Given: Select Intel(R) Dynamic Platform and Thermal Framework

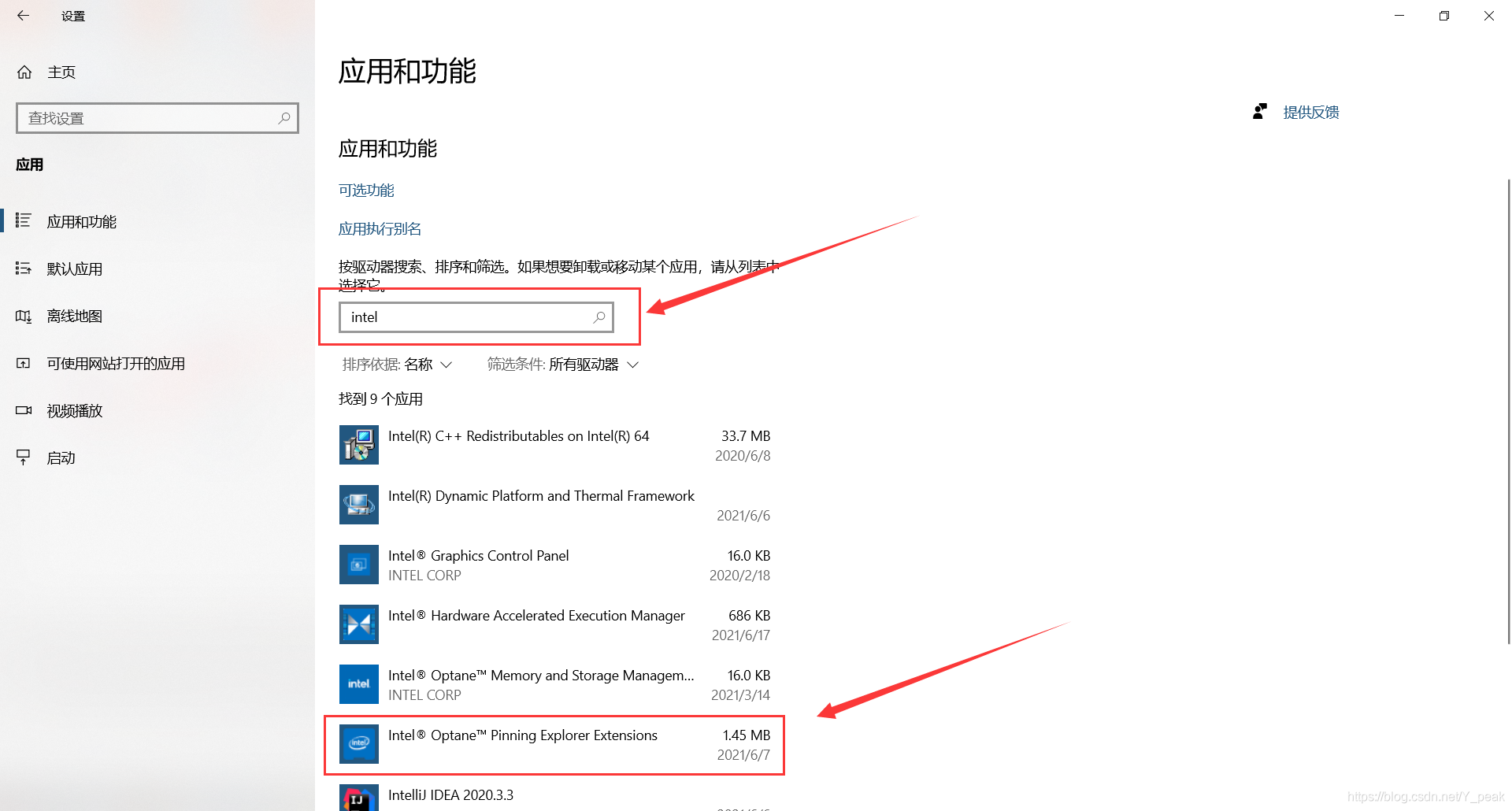Looking at the screenshot, I should [555, 505].
